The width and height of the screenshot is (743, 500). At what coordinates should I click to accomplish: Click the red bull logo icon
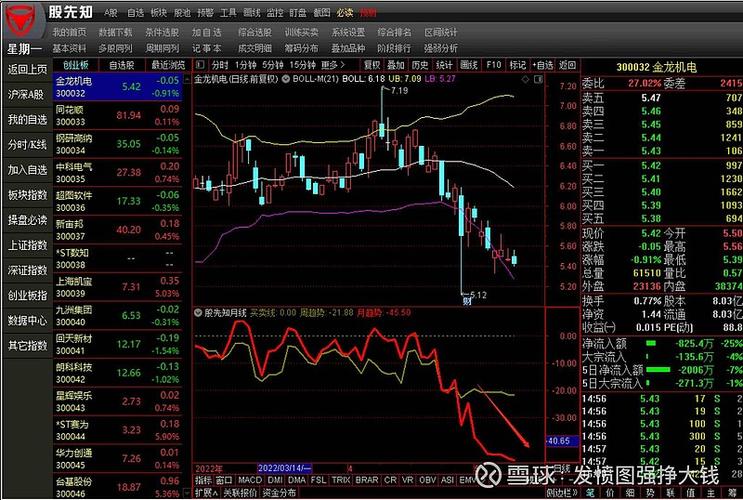(x=20, y=21)
